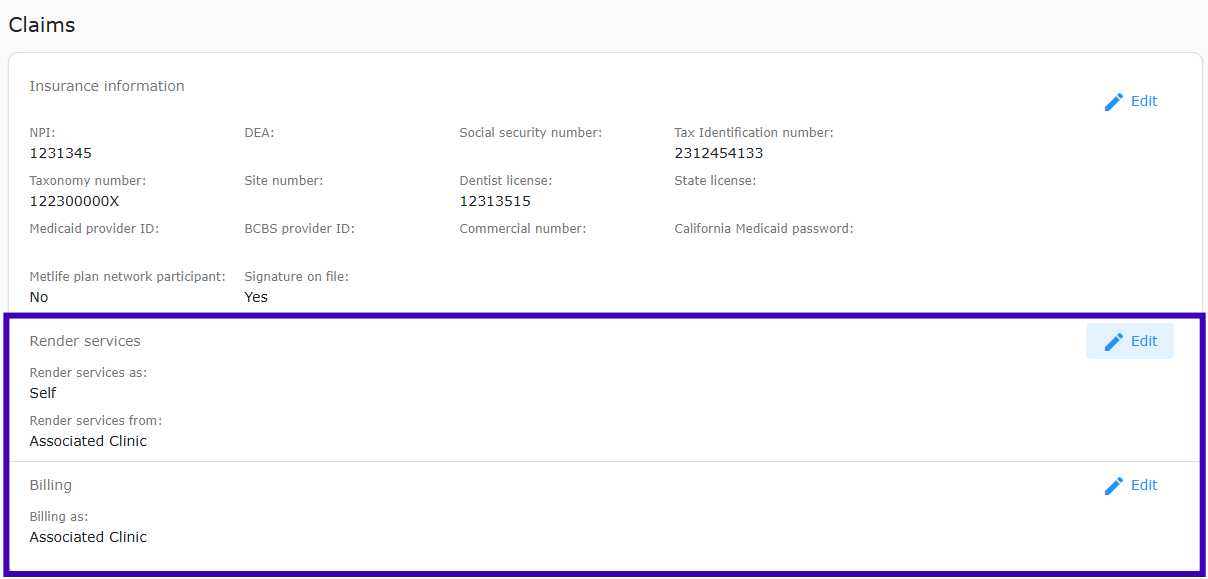Select Tax Identification number value 2312454133
This screenshot has width=1208, height=579.
pos(719,153)
